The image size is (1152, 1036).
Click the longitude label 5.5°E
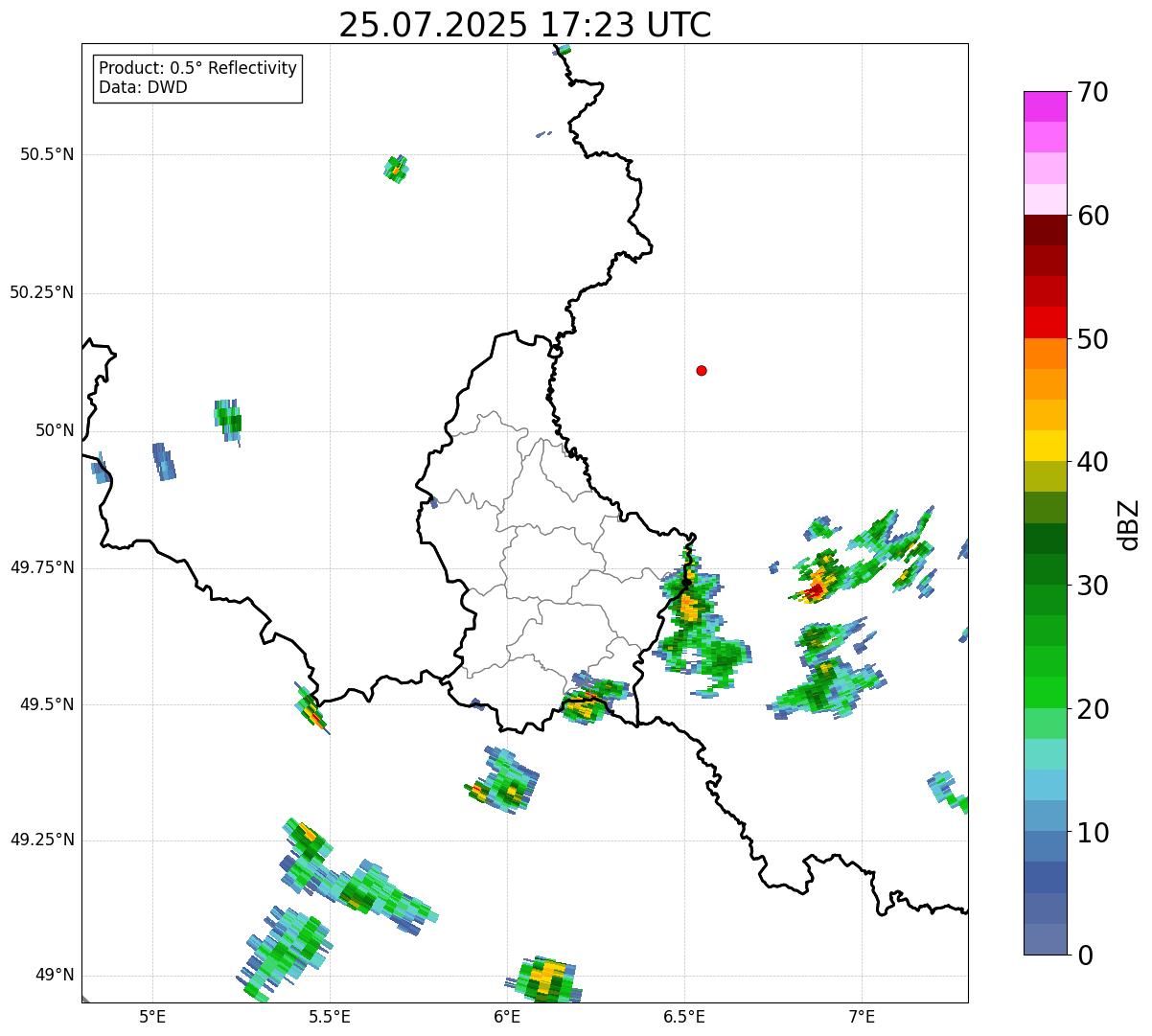click(330, 1016)
